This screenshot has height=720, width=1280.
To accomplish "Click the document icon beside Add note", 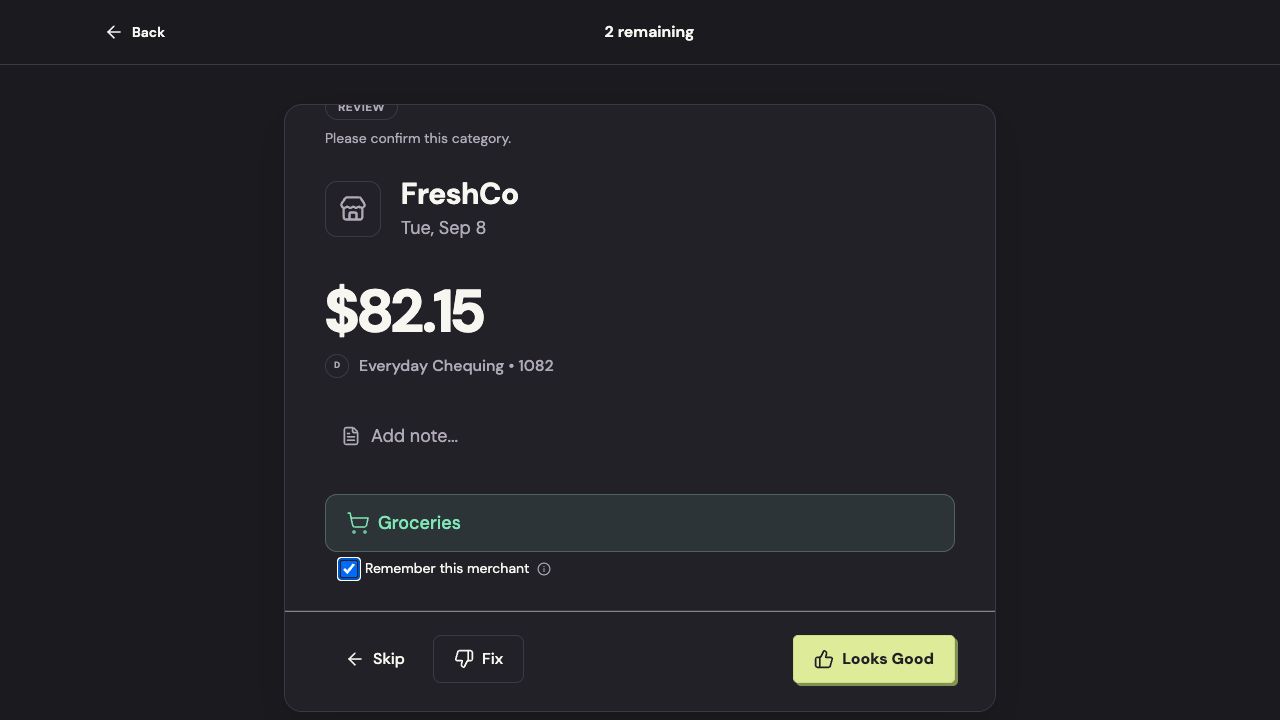I will point(351,436).
